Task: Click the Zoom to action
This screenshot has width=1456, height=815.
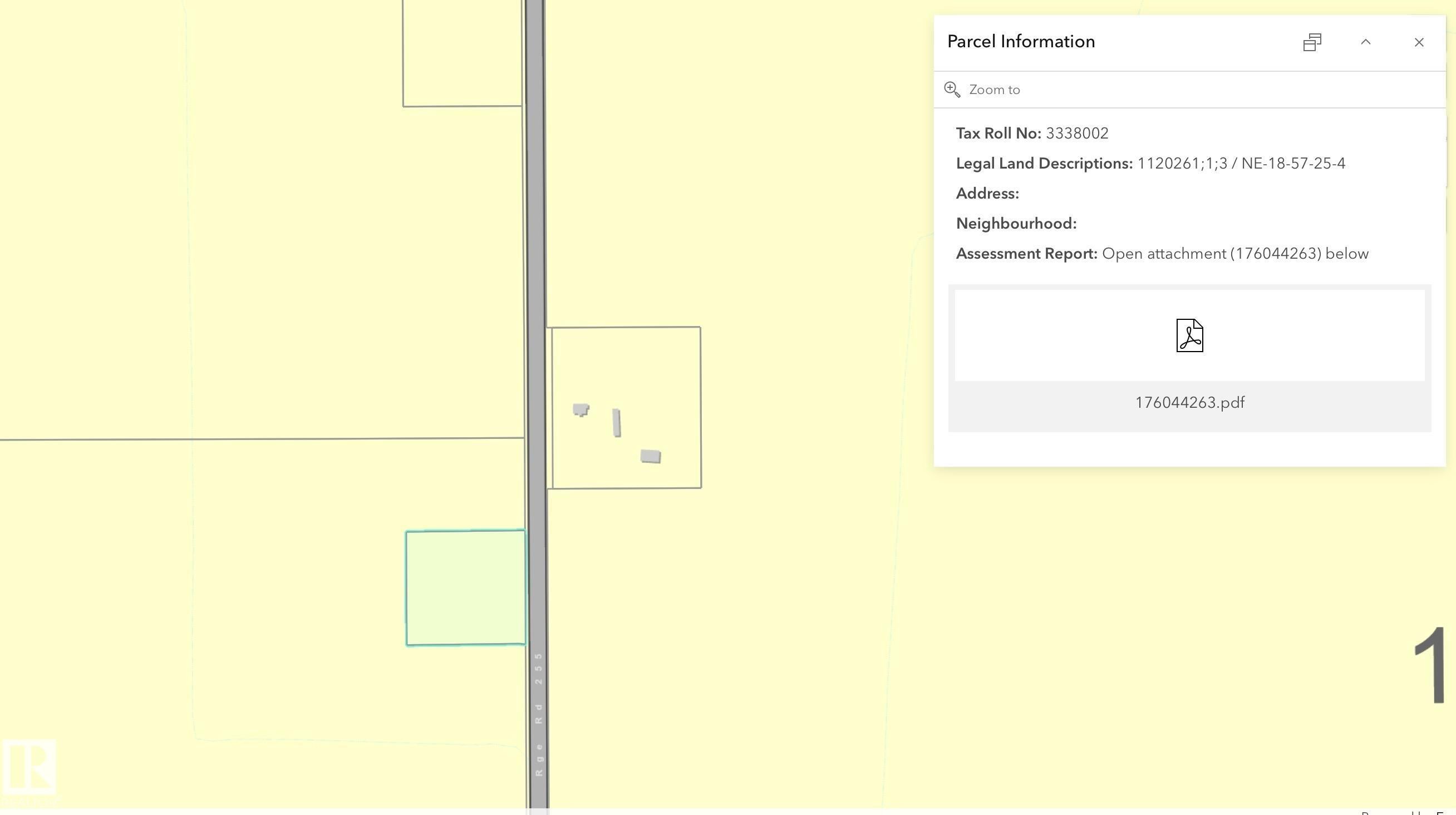Action: [993, 89]
